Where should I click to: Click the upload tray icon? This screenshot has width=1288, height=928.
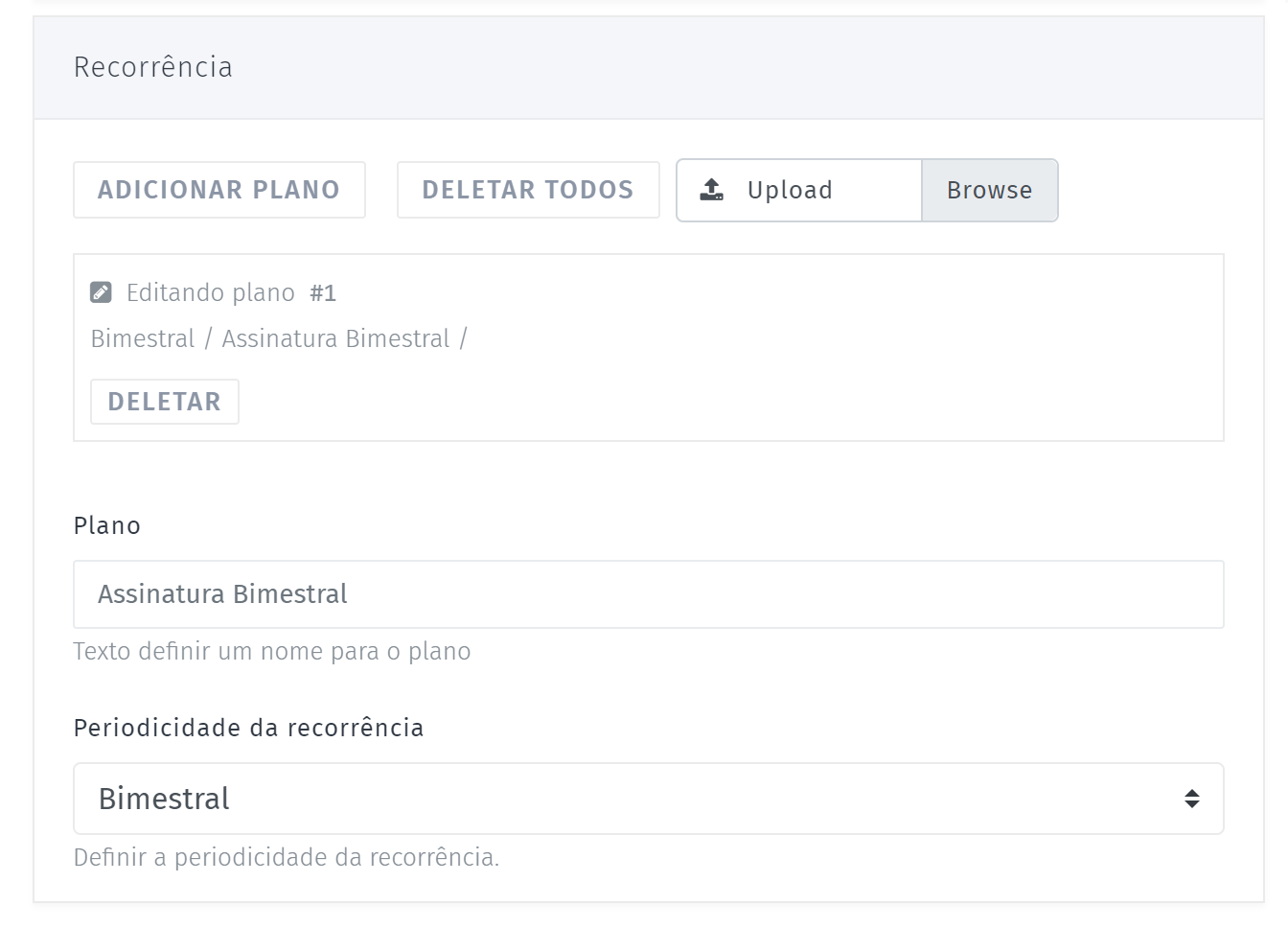712,190
